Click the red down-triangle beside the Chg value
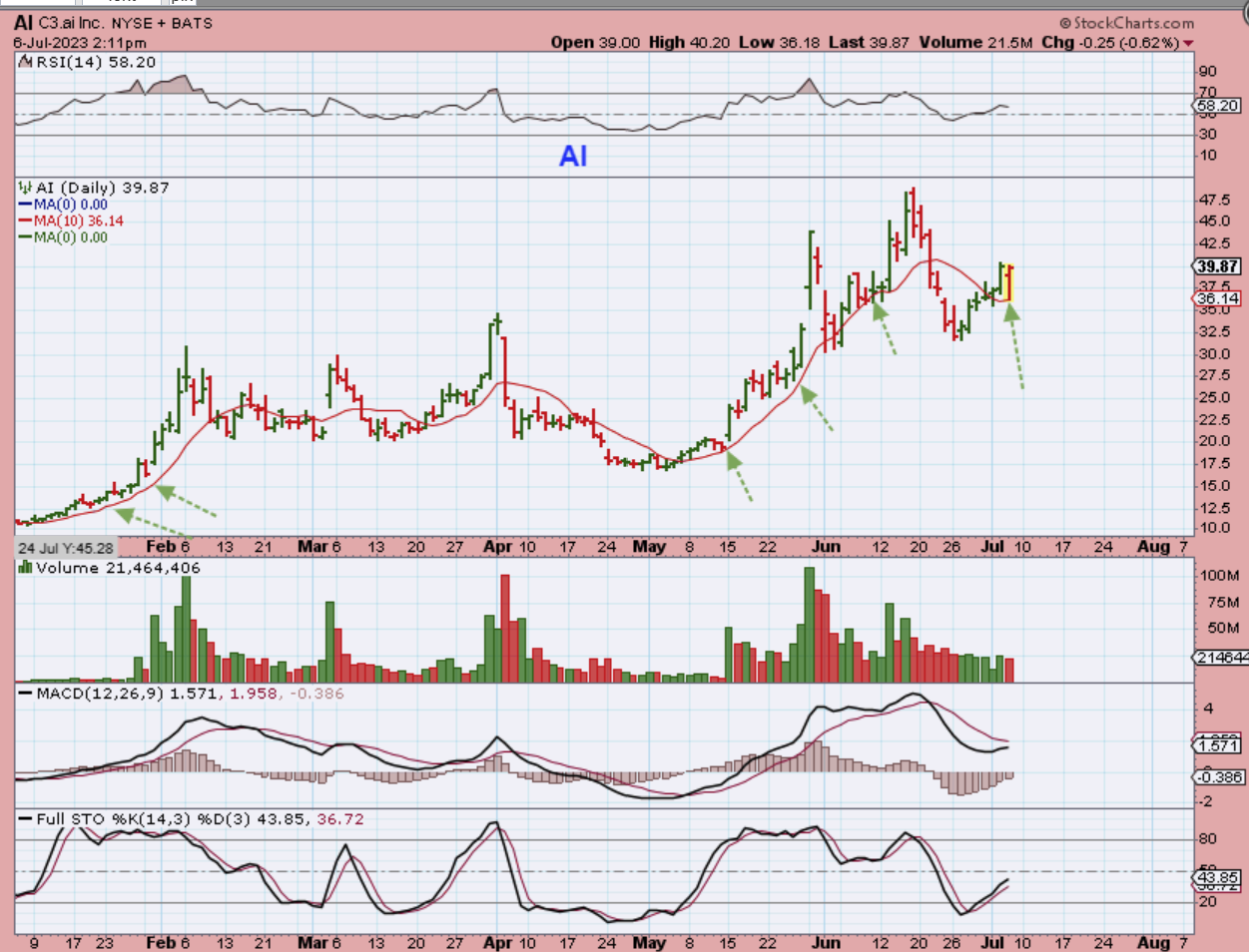The width and height of the screenshot is (1249, 952). pyautogui.click(x=1188, y=43)
